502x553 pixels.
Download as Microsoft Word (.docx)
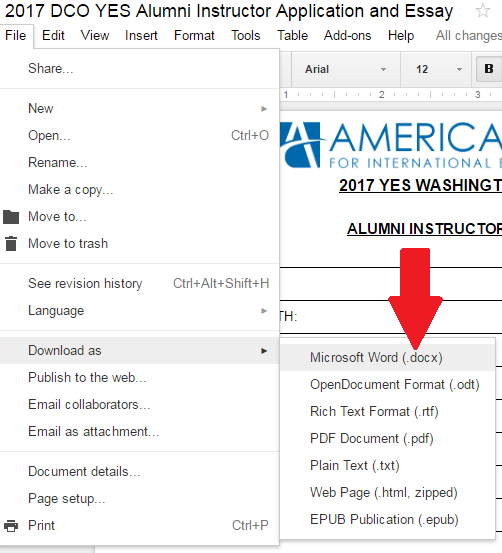pyautogui.click(x=387, y=358)
